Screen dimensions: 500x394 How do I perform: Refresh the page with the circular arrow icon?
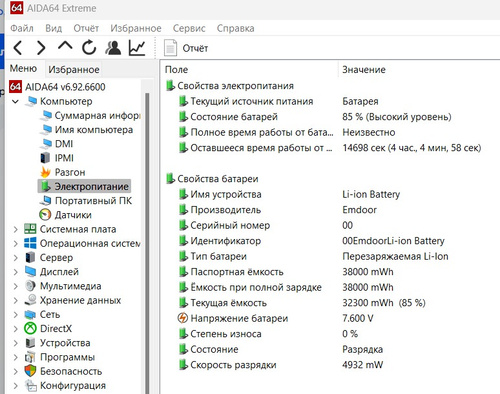[89, 48]
